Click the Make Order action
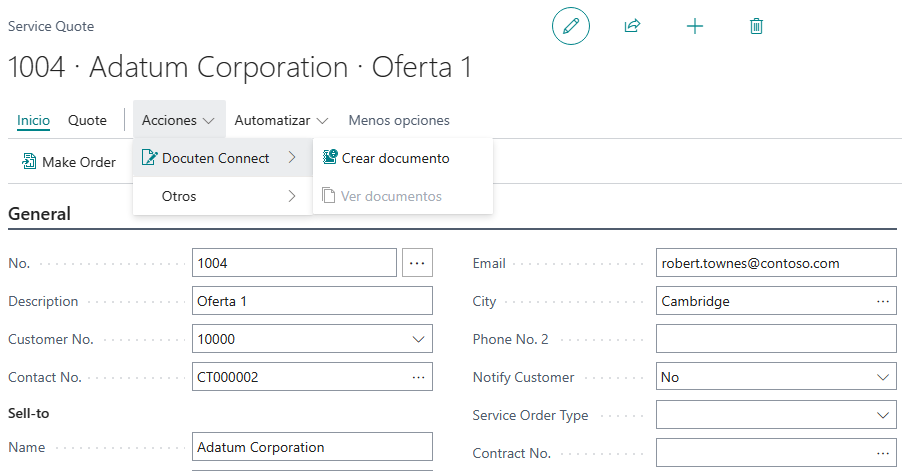Screen dimensions: 902x471 pyautogui.click(x=69, y=162)
